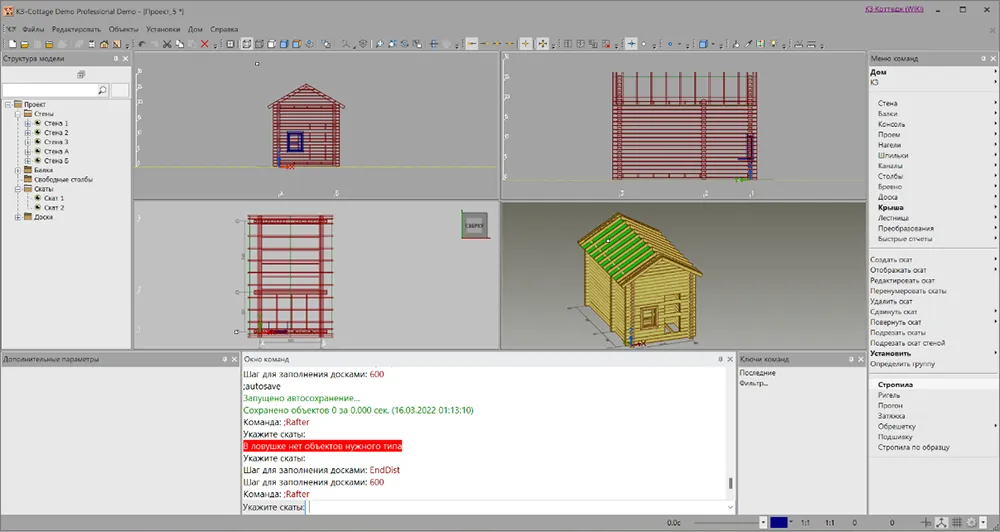
Task: Open the Файлы menu
Action: [x=33, y=29]
